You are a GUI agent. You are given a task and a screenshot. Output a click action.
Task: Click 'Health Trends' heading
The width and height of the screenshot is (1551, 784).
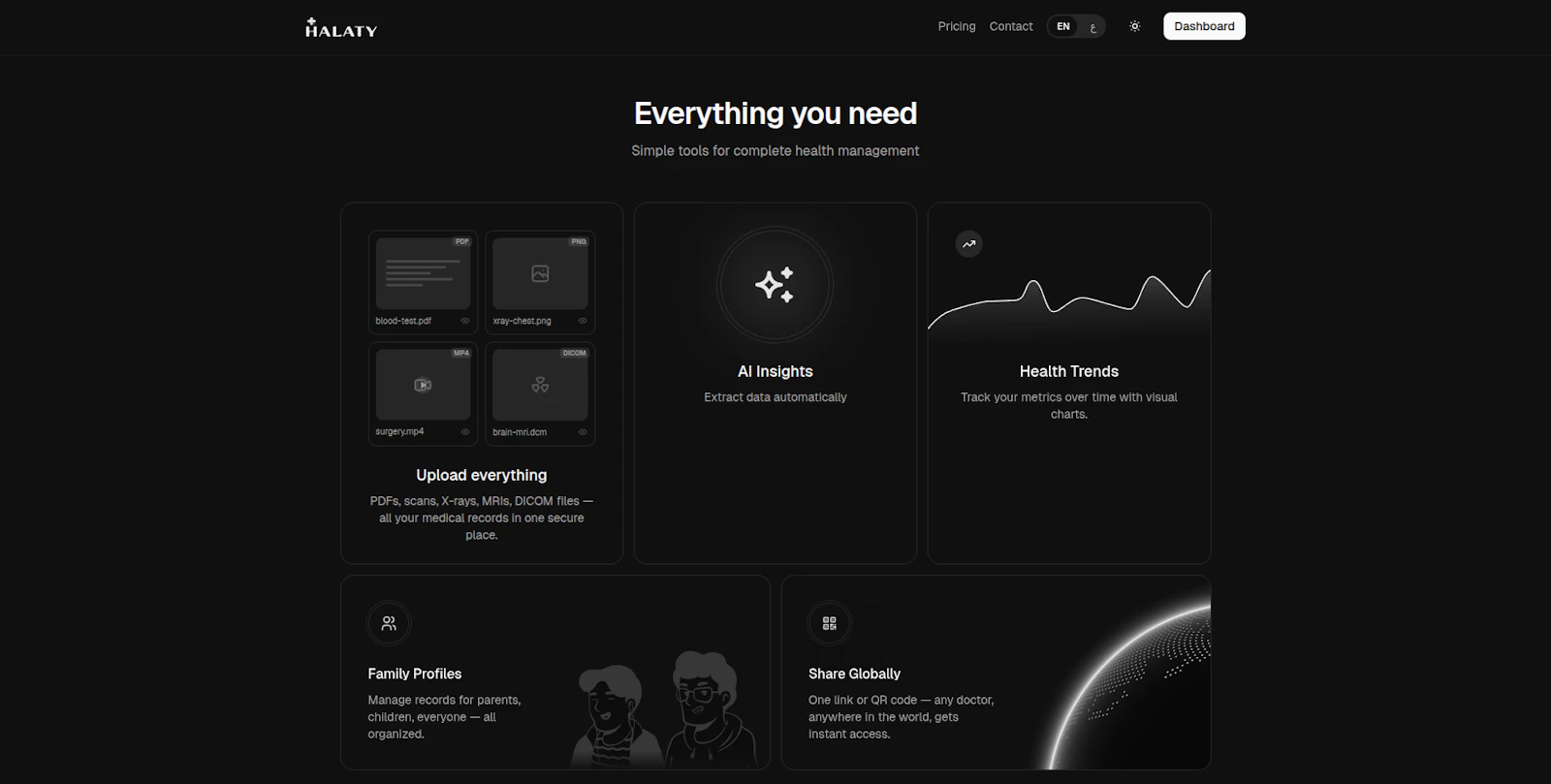pos(1069,371)
